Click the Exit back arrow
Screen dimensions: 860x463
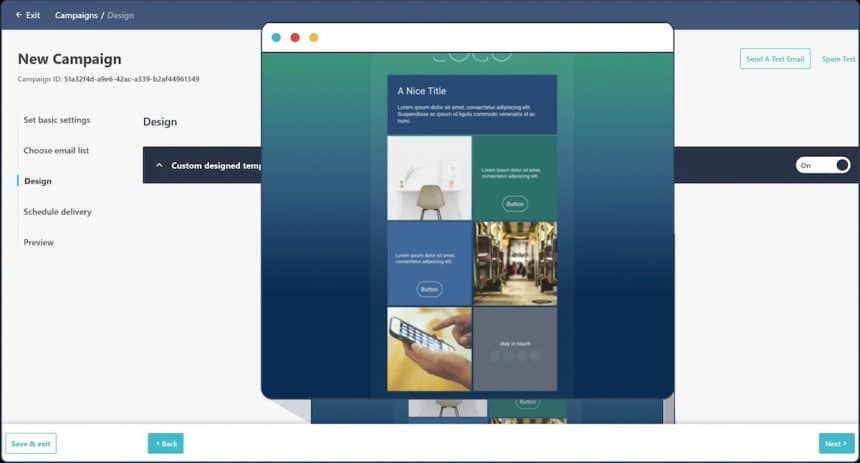[18, 15]
